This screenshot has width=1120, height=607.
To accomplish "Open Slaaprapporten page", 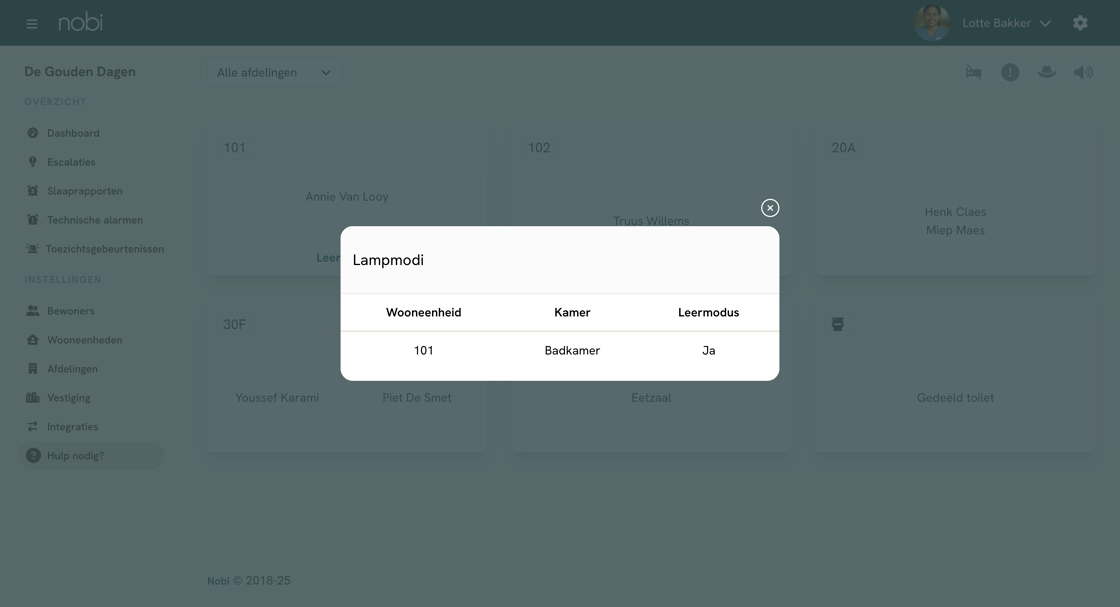I will (x=84, y=191).
